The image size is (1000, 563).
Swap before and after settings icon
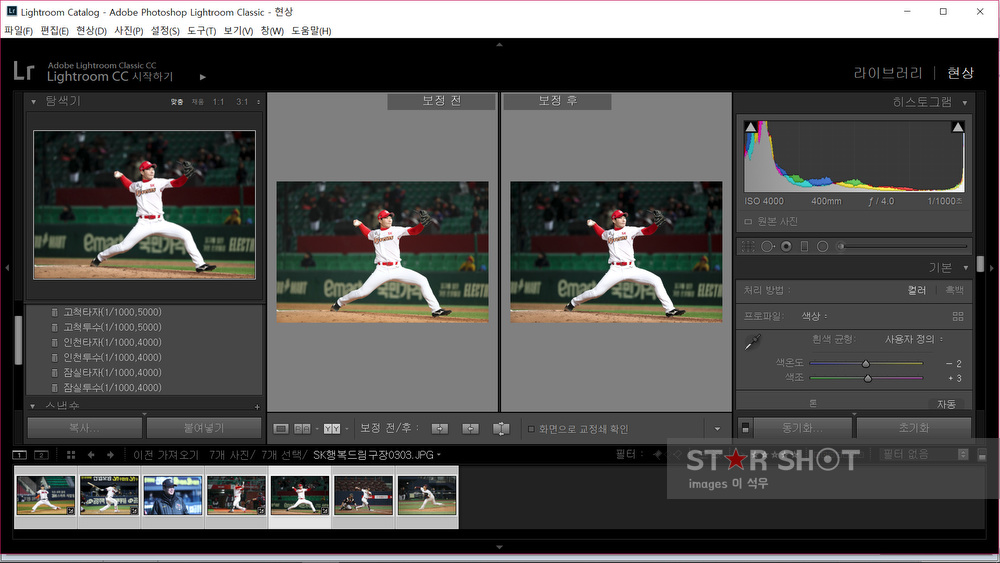pos(501,429)
